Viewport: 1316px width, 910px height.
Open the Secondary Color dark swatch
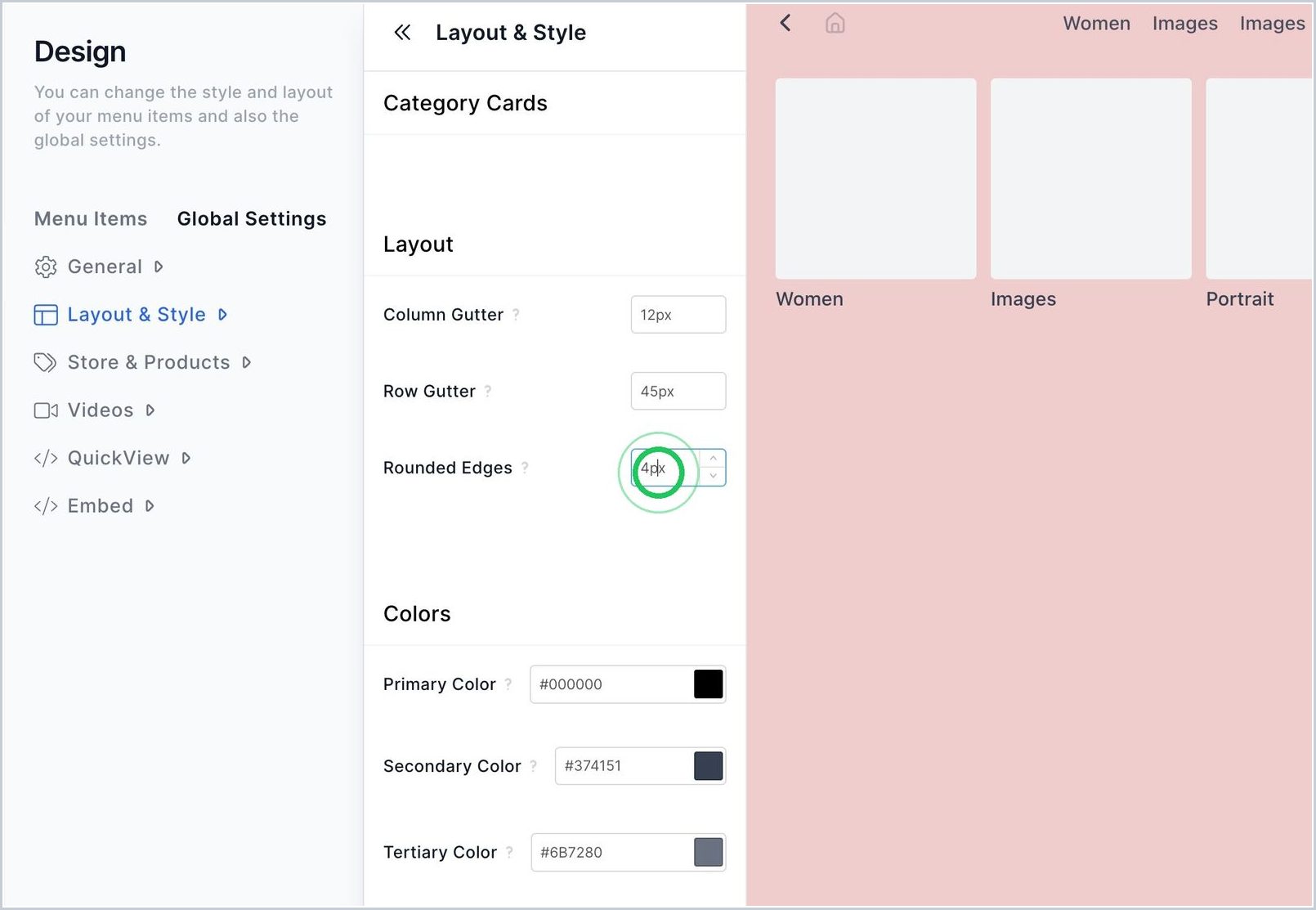tap(708, 765)
